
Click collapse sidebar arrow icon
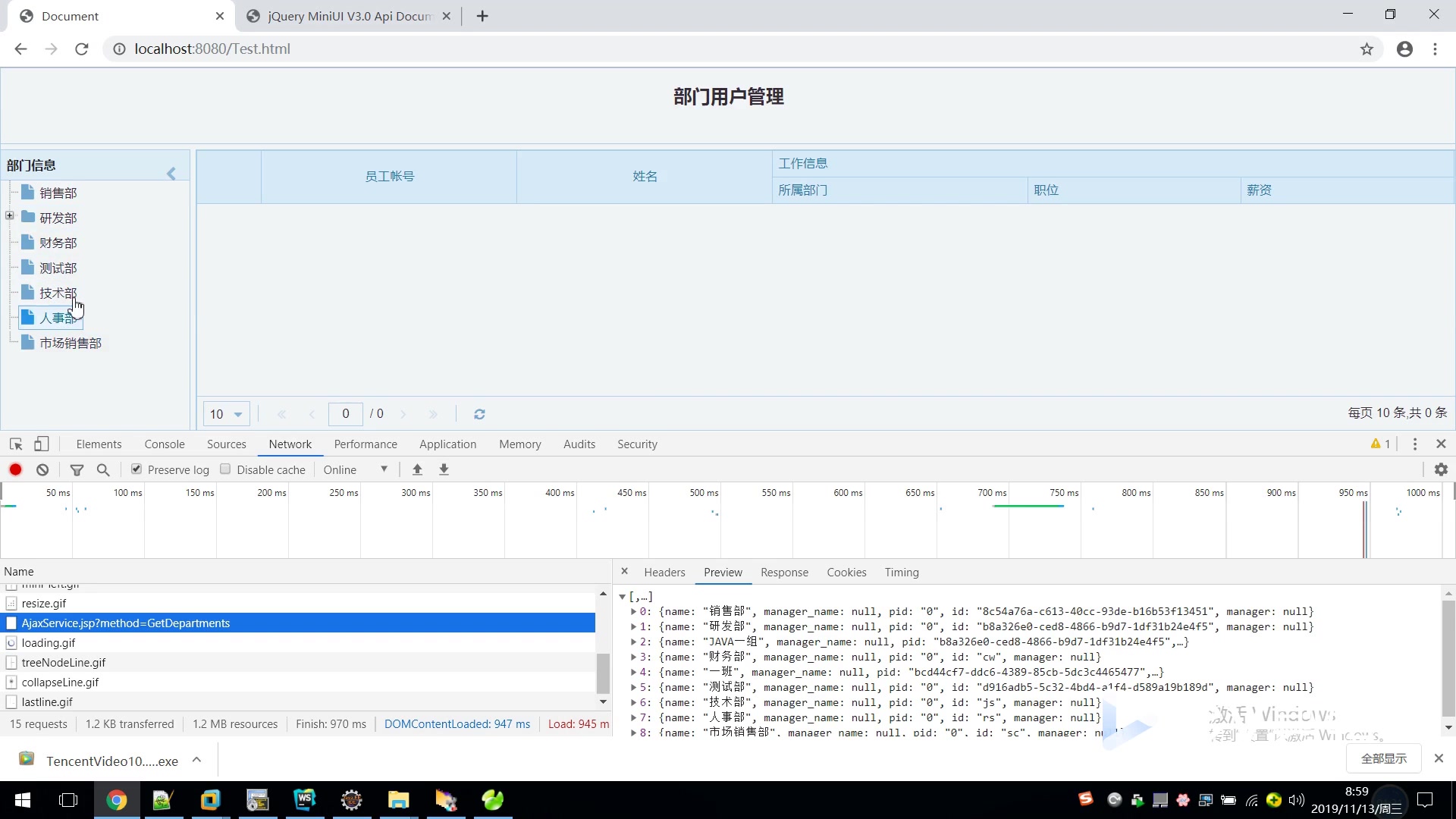pos(170,173)
